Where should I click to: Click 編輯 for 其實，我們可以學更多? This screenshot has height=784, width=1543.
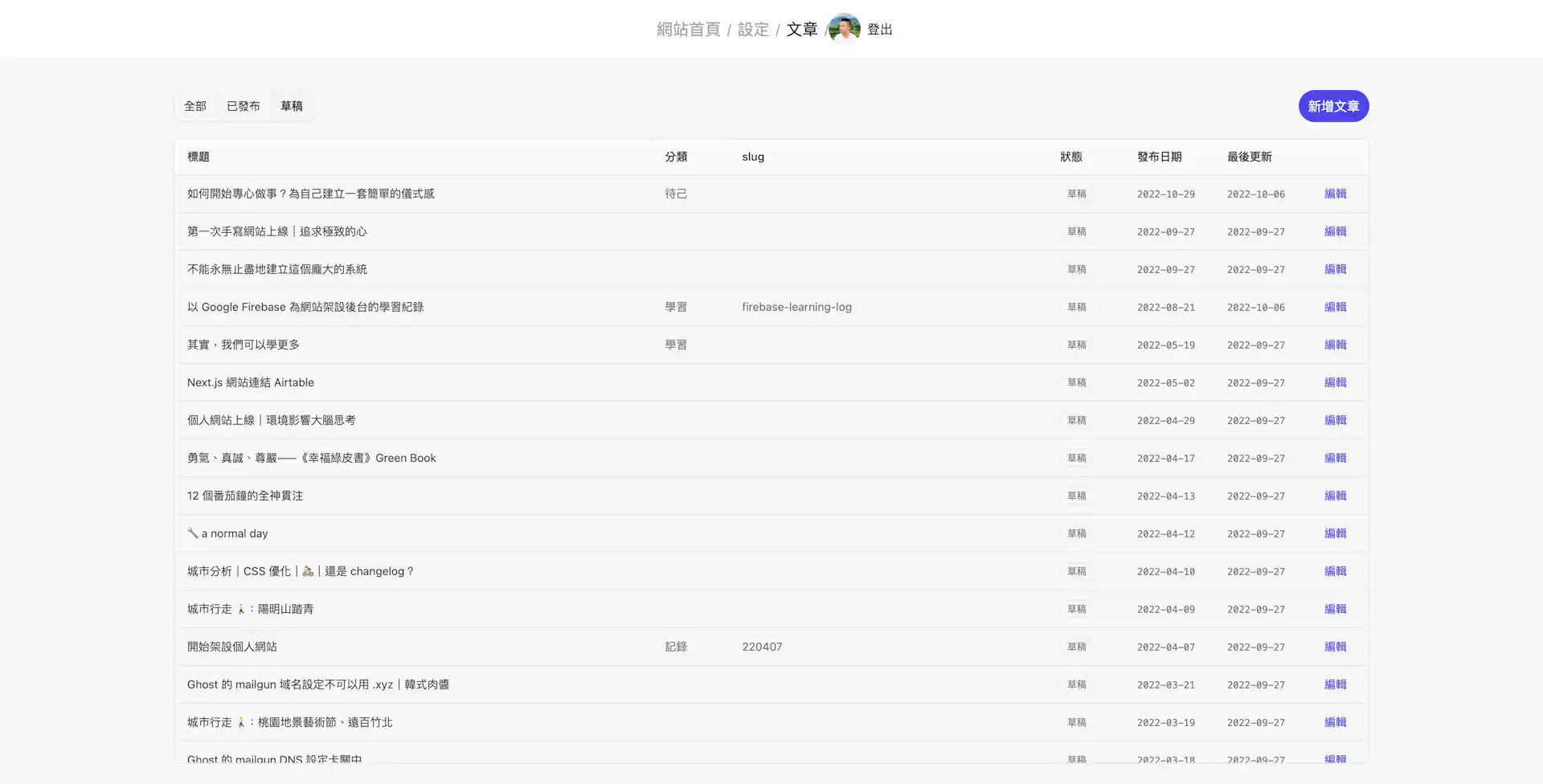[1335, 345]
